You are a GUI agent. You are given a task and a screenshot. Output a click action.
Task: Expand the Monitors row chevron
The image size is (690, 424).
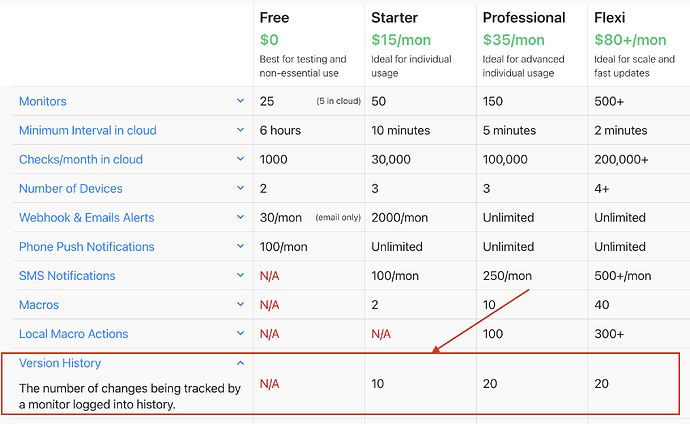click(x=240, y=101)
